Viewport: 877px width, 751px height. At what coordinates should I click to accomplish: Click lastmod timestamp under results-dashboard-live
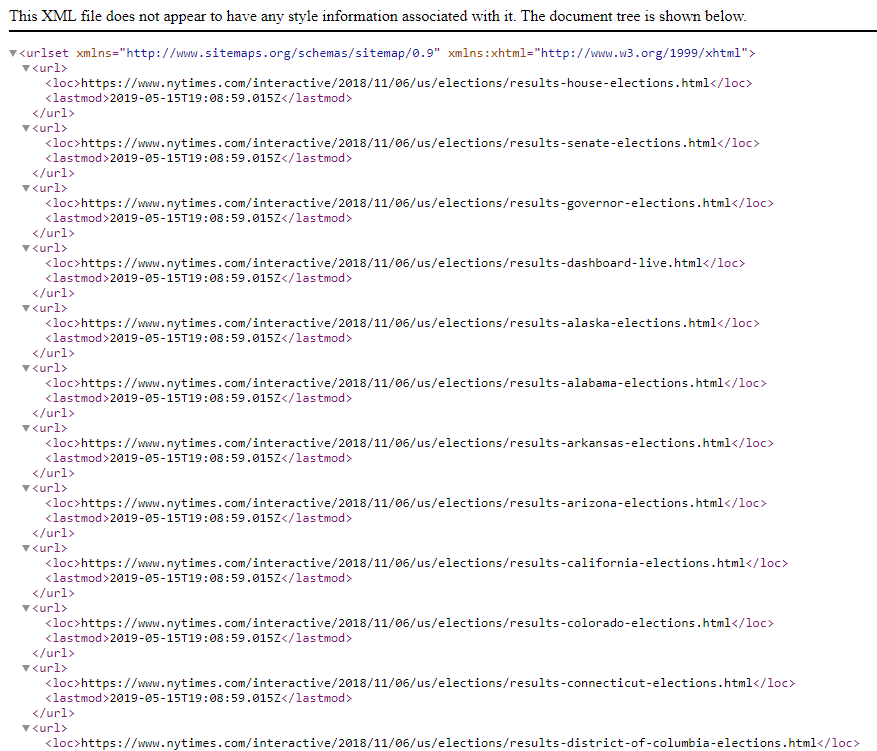195,278
